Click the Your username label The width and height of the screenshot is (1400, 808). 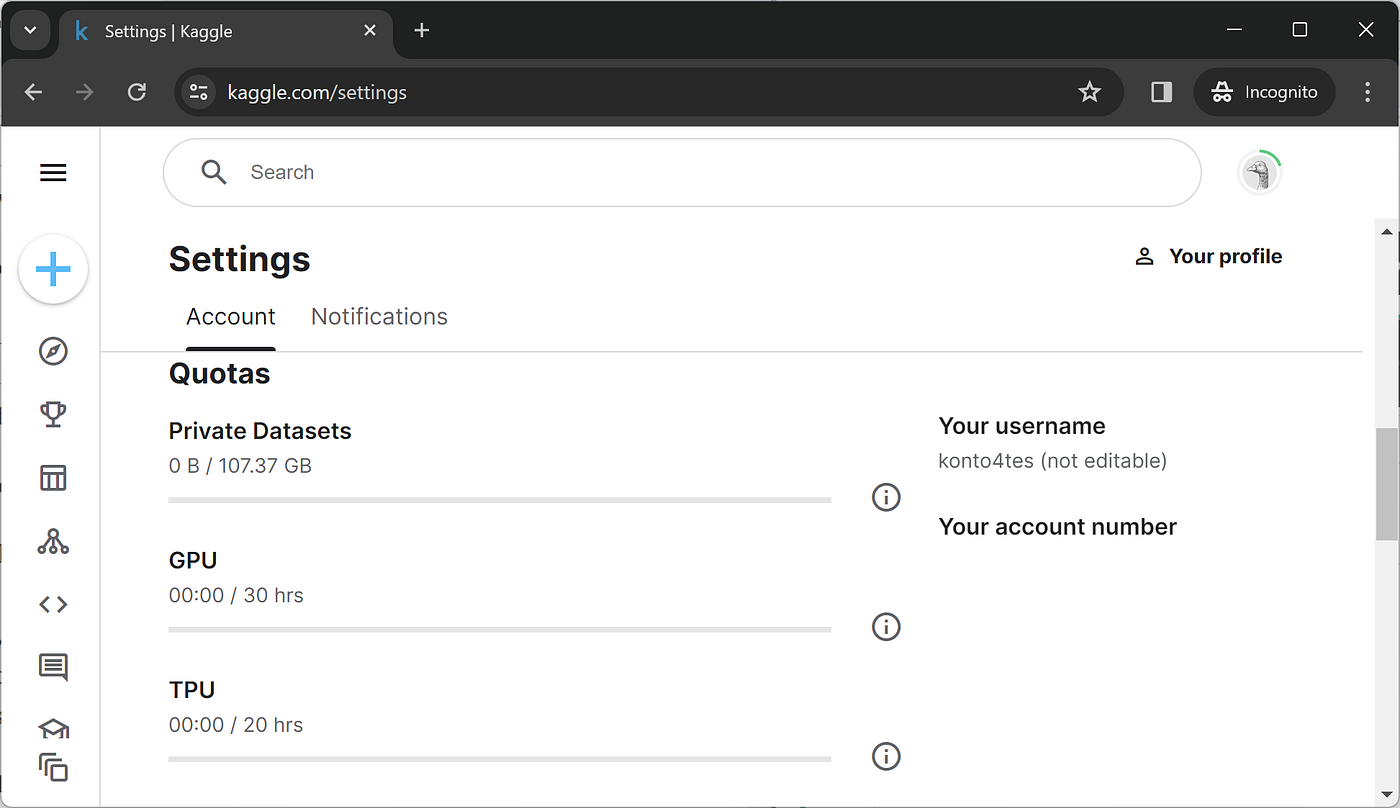click(1022, 426)
